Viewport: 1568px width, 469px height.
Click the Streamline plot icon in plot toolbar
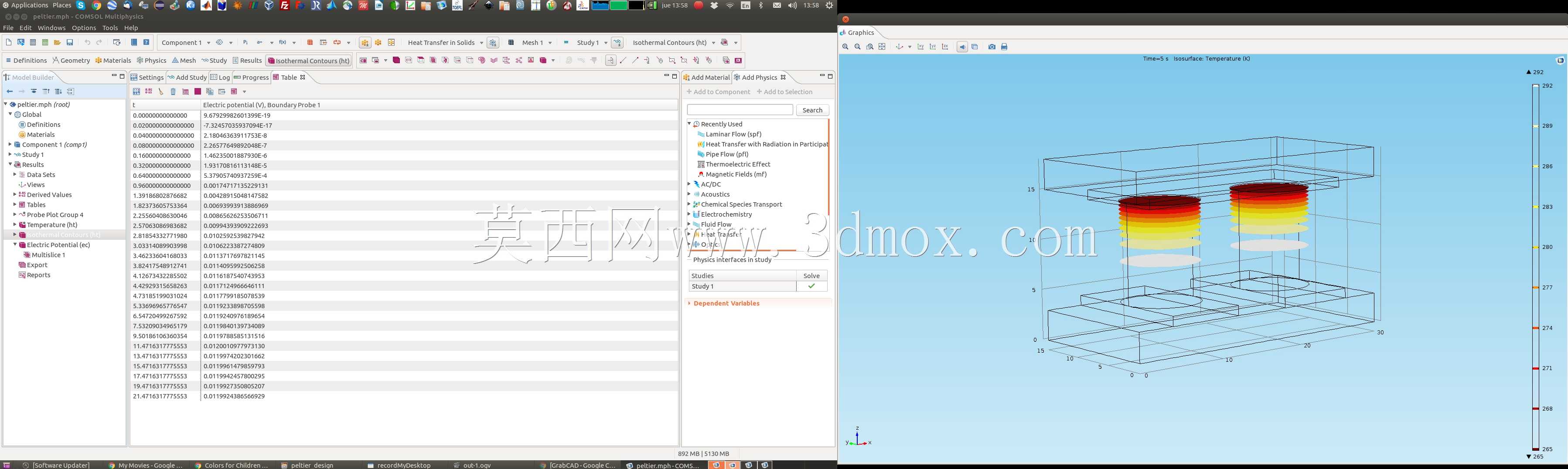[x=494, y=60]
